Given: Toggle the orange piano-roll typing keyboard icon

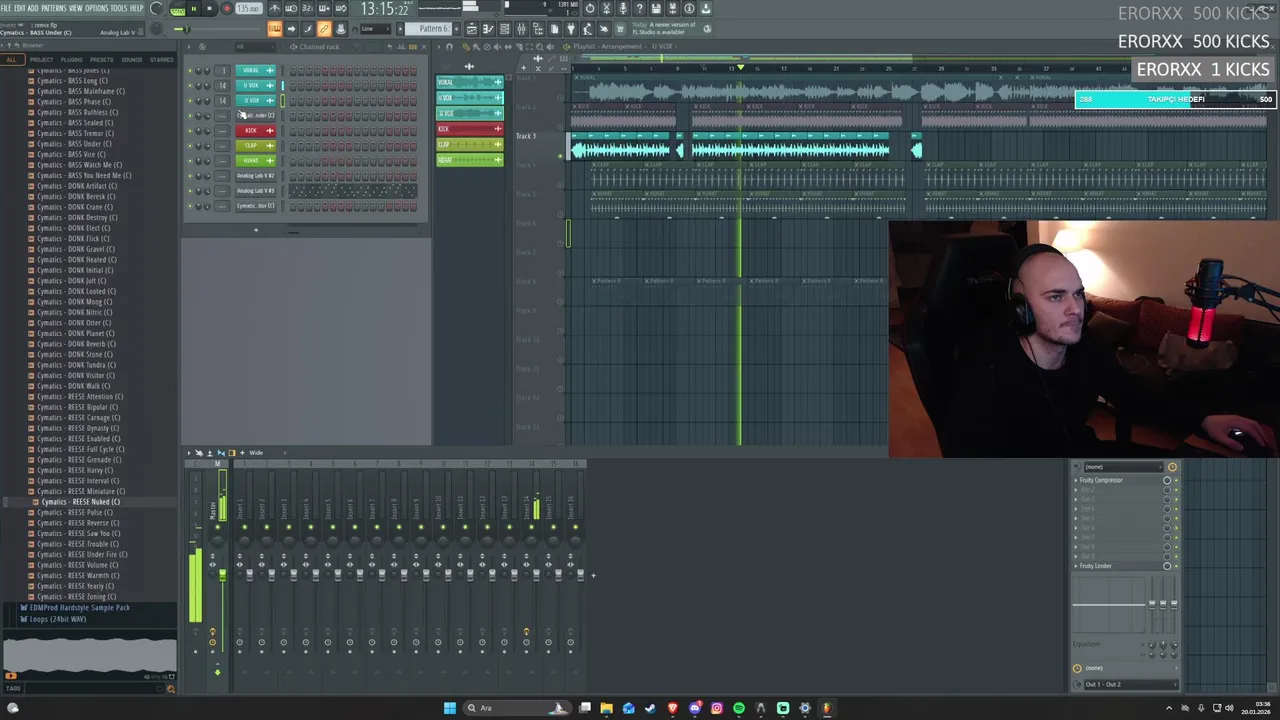Looking at the screenshot, I should pyautogui.click(x=275, y=28).
